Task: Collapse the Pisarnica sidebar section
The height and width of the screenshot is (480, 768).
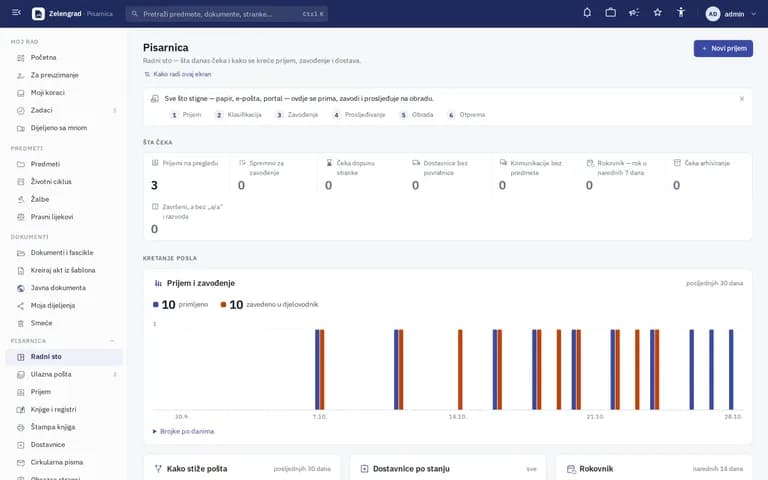Action: click(112, 340)
